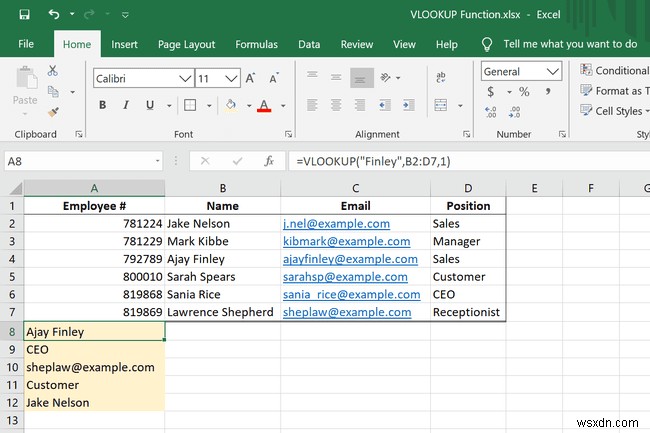Viewport: 650px width, 433px height.
Task: Select the highlighted Bottom Align button
Action: (x=361, y=78)
